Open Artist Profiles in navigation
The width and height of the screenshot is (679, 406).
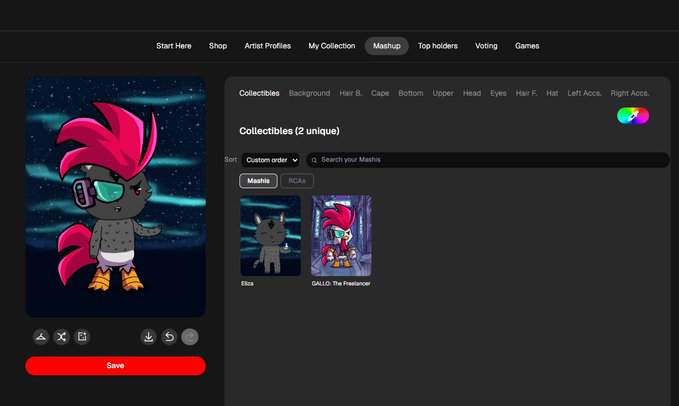pyautogui.click(x=268, y=46)
